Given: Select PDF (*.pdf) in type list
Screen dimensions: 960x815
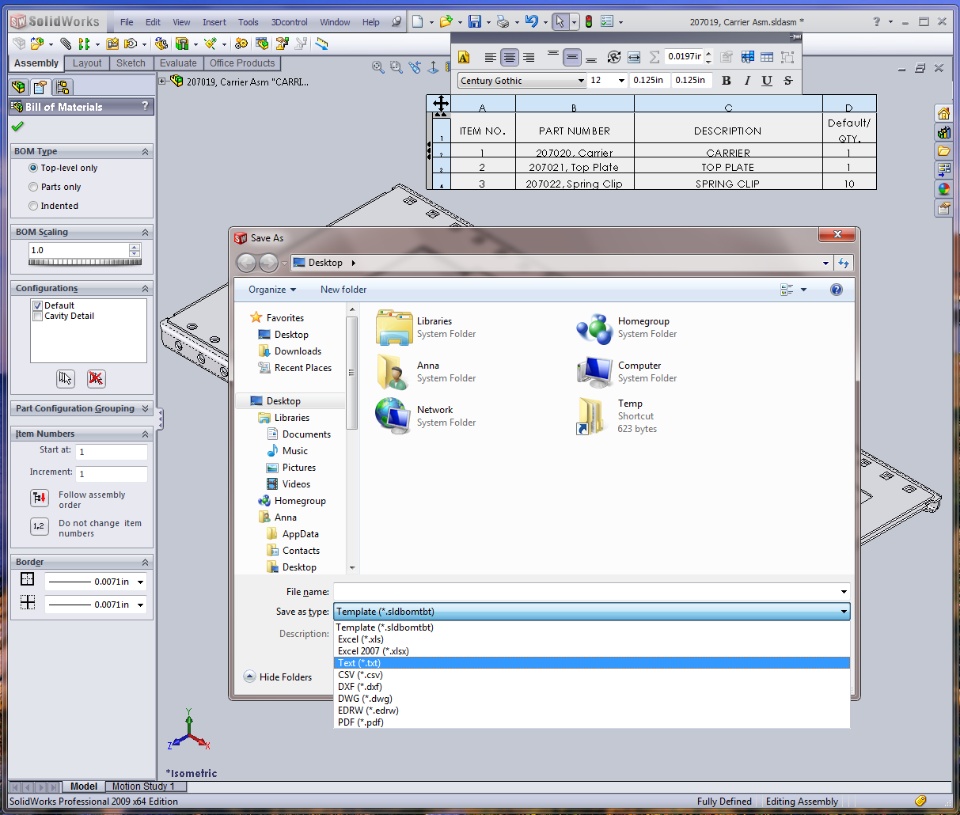Looking at the screenshot, I should [591, 723].
